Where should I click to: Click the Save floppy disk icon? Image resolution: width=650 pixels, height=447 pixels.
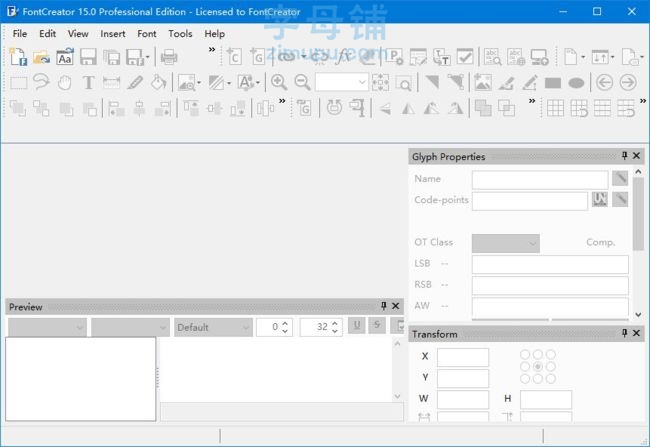point(88,57)
